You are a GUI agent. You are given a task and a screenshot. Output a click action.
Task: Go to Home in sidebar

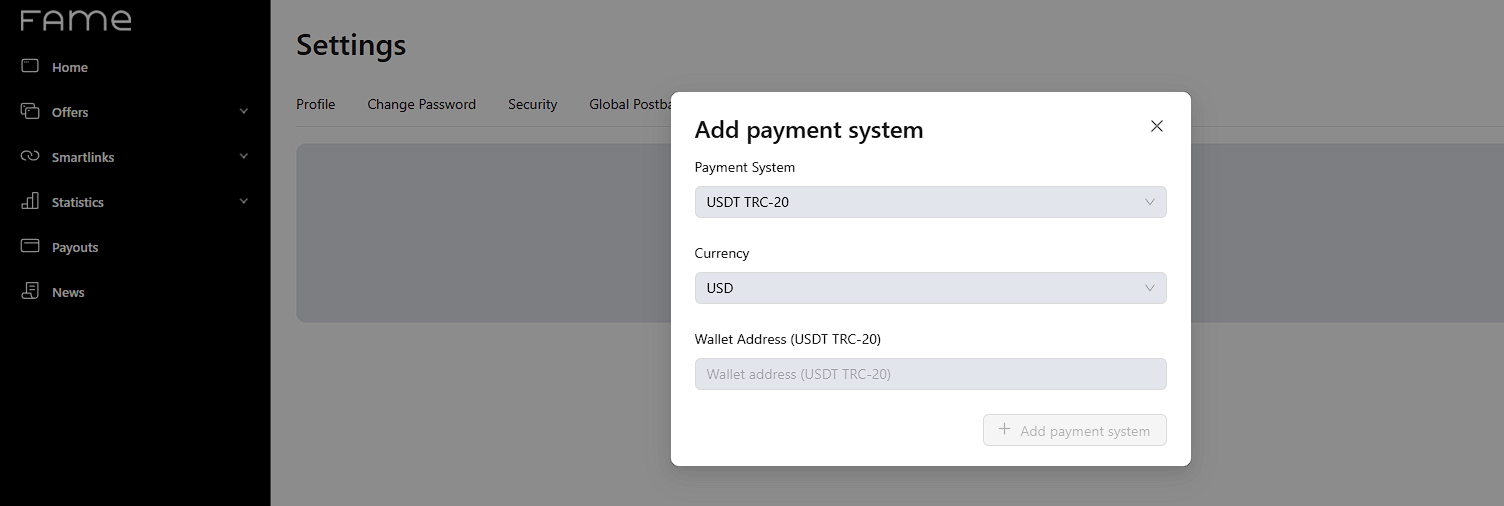point(70,67)
